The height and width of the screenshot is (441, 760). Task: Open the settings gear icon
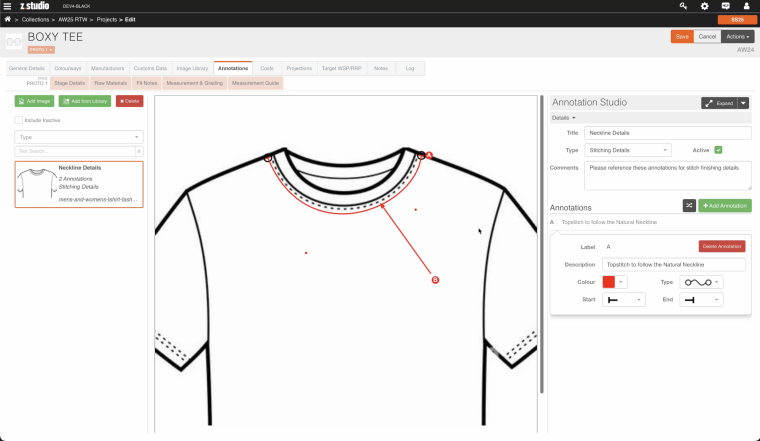click(x=705, y=6)
